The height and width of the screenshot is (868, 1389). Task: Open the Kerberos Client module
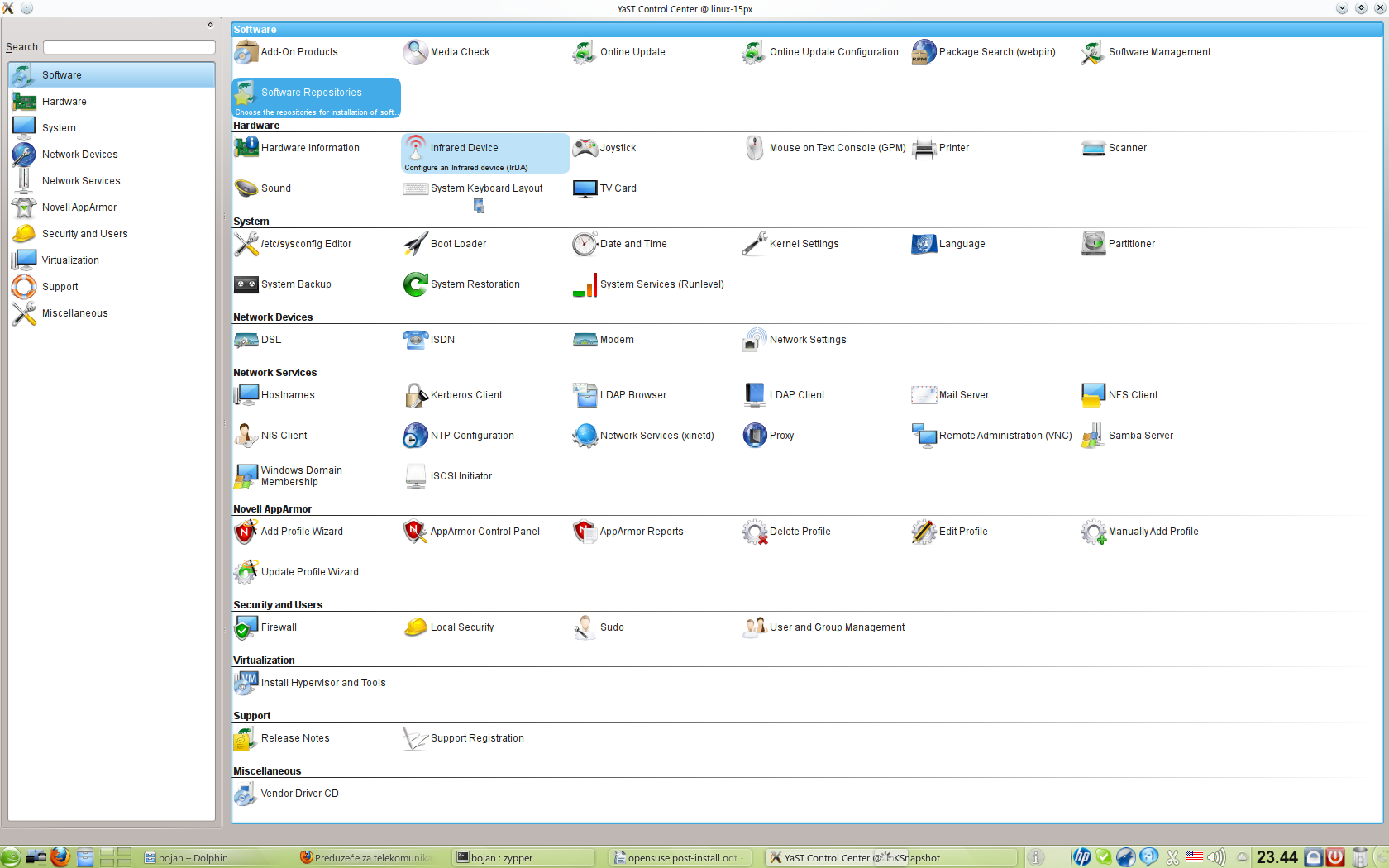453,395
